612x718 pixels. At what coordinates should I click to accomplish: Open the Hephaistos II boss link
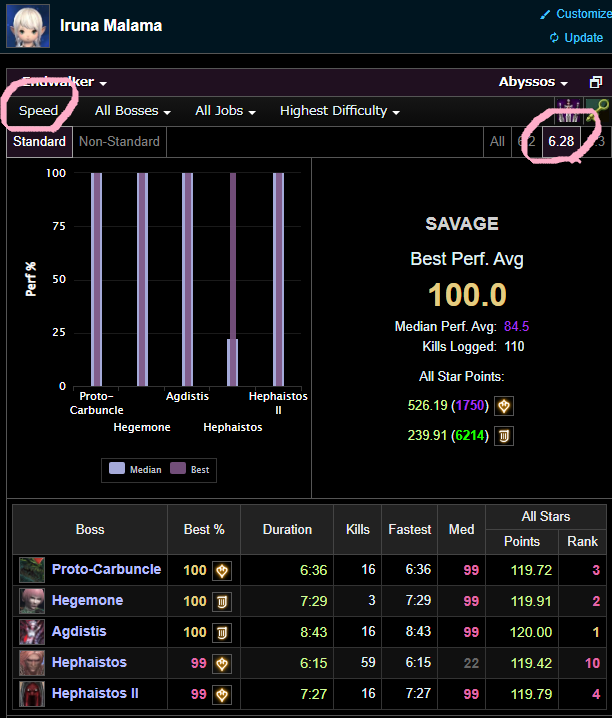click(95, 694)
